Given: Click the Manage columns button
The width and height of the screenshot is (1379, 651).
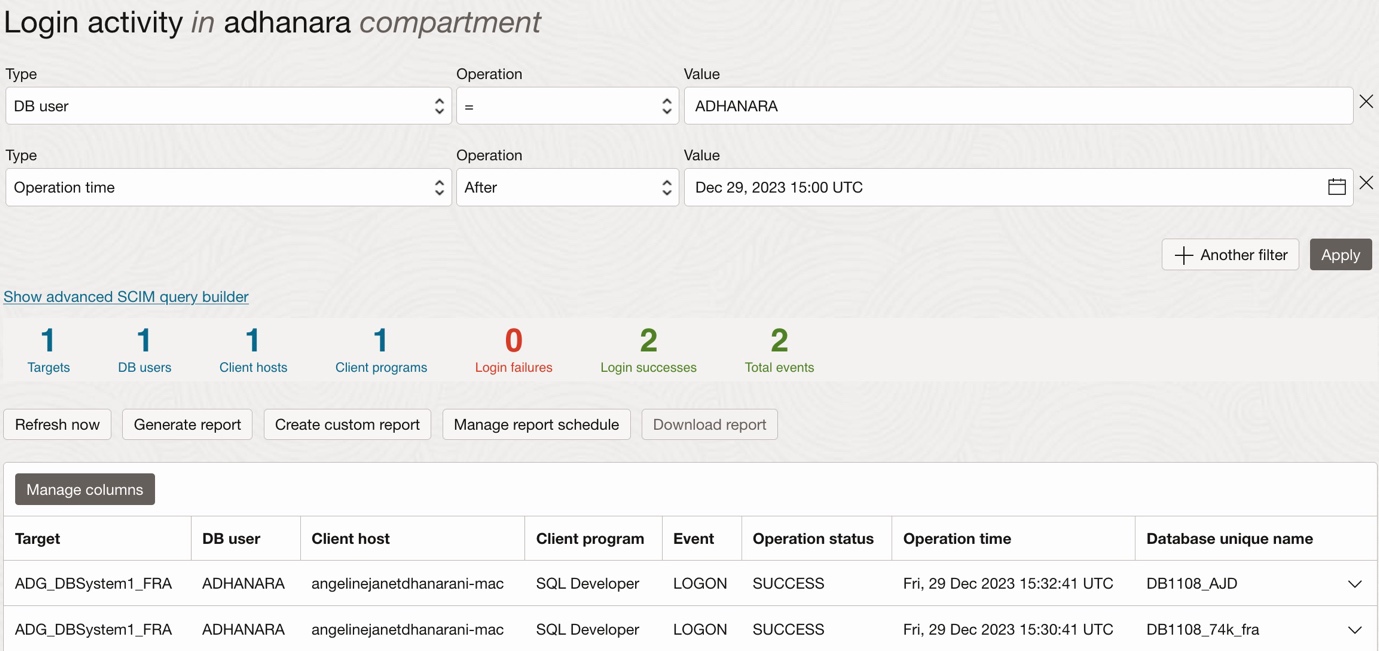Looking at the screenshot, I should pyautogui.click(x=84, y=489).
